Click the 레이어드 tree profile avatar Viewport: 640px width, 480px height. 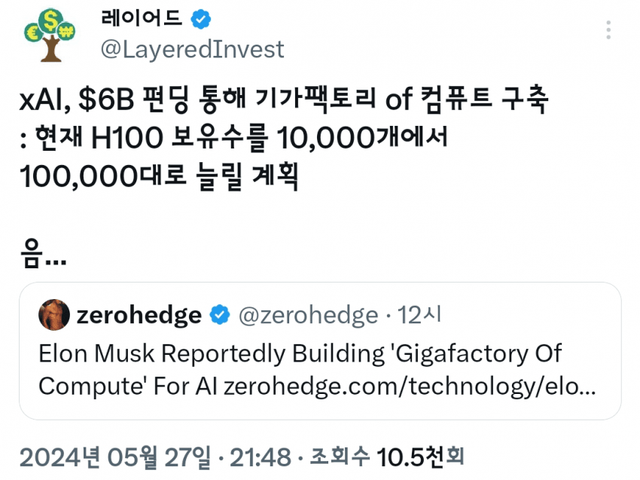click(x=50, y=36)
